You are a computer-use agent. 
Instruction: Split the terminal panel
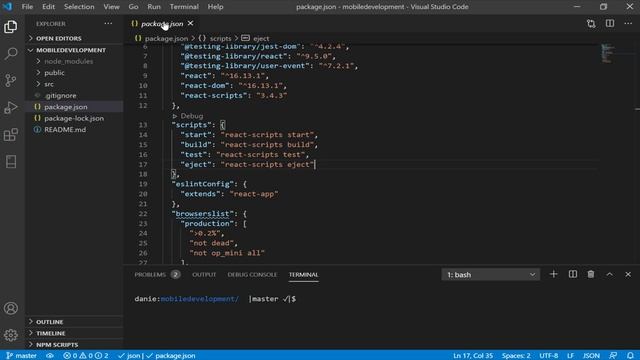pyautogui.click(x=573, y=274)
